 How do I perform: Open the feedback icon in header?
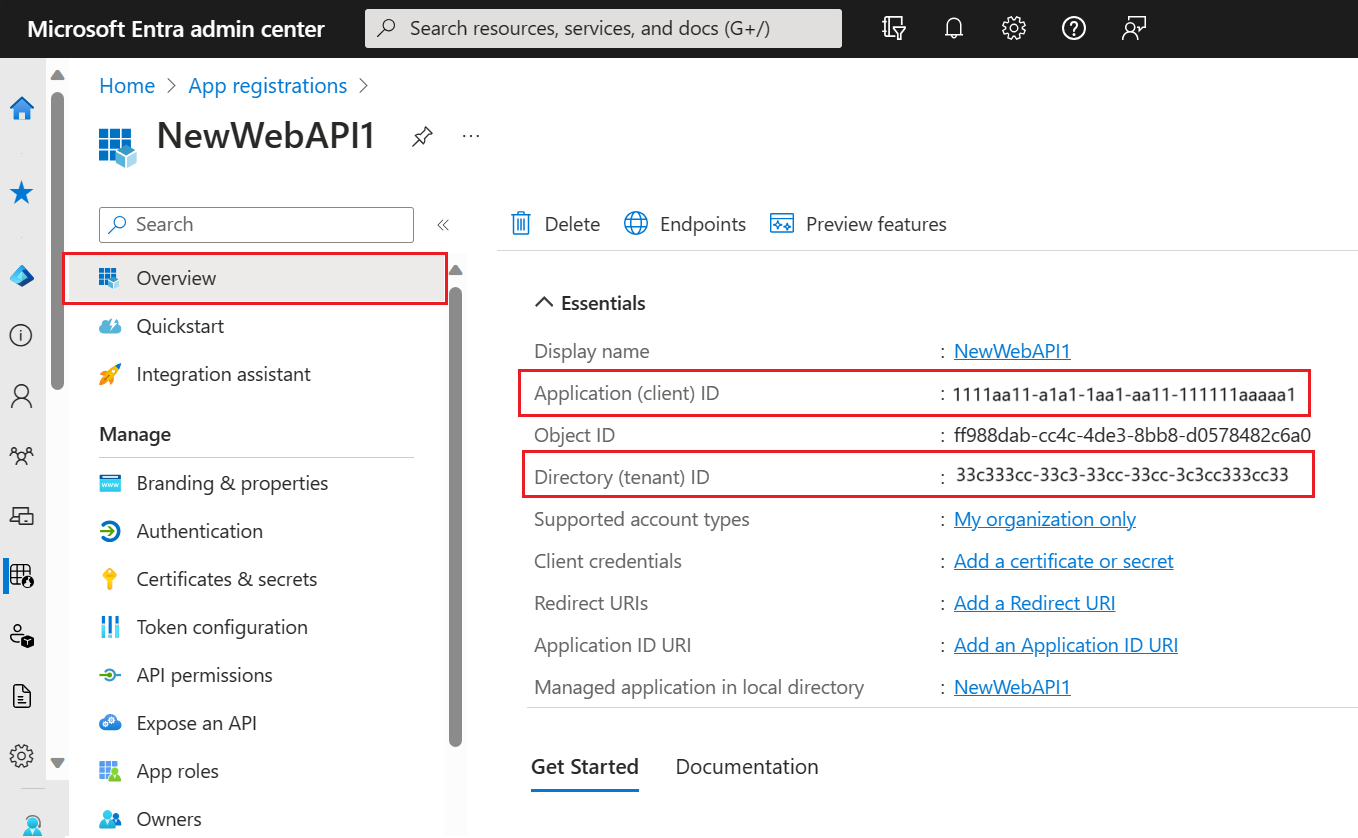click(1133, 29)
